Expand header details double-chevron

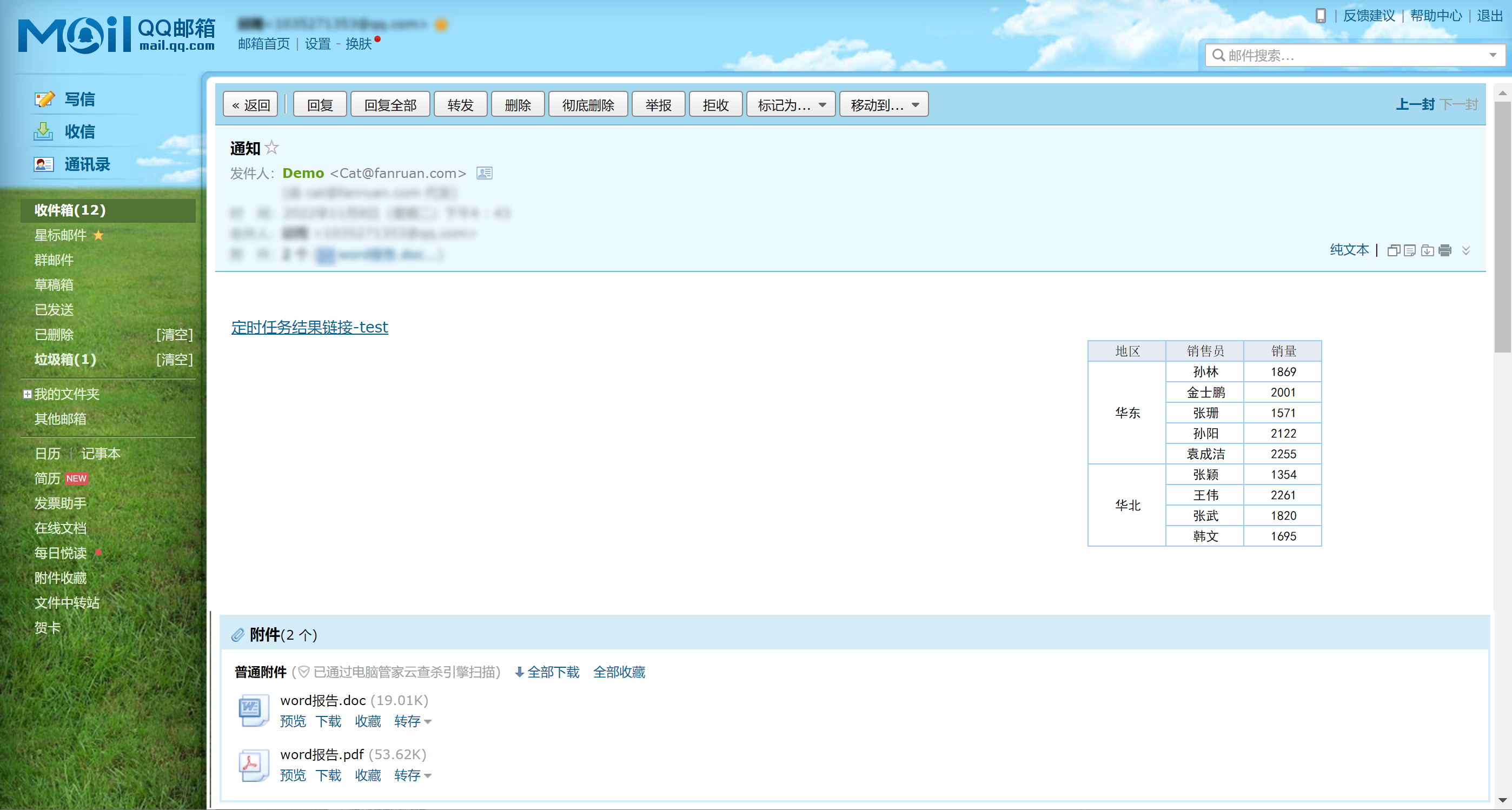(x=1465, y=251)
